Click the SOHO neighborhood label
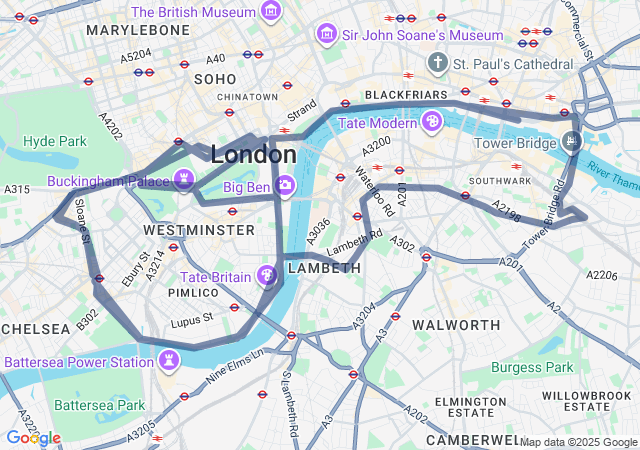Image resolution: width=640 pixels, height=450 pixels. [x=215, y=79]
